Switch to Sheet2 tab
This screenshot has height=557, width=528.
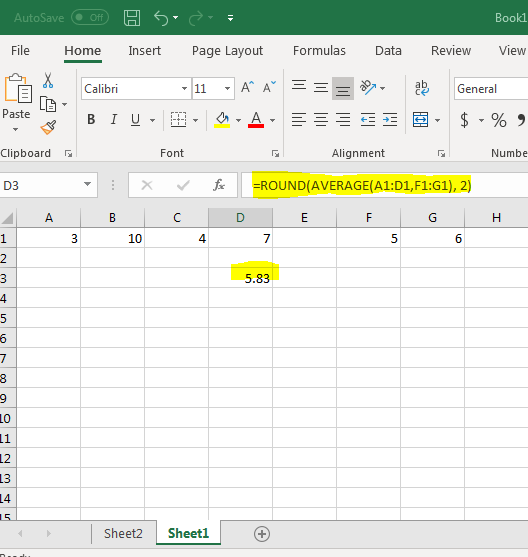pyautogui.click(x=123, y=534)
